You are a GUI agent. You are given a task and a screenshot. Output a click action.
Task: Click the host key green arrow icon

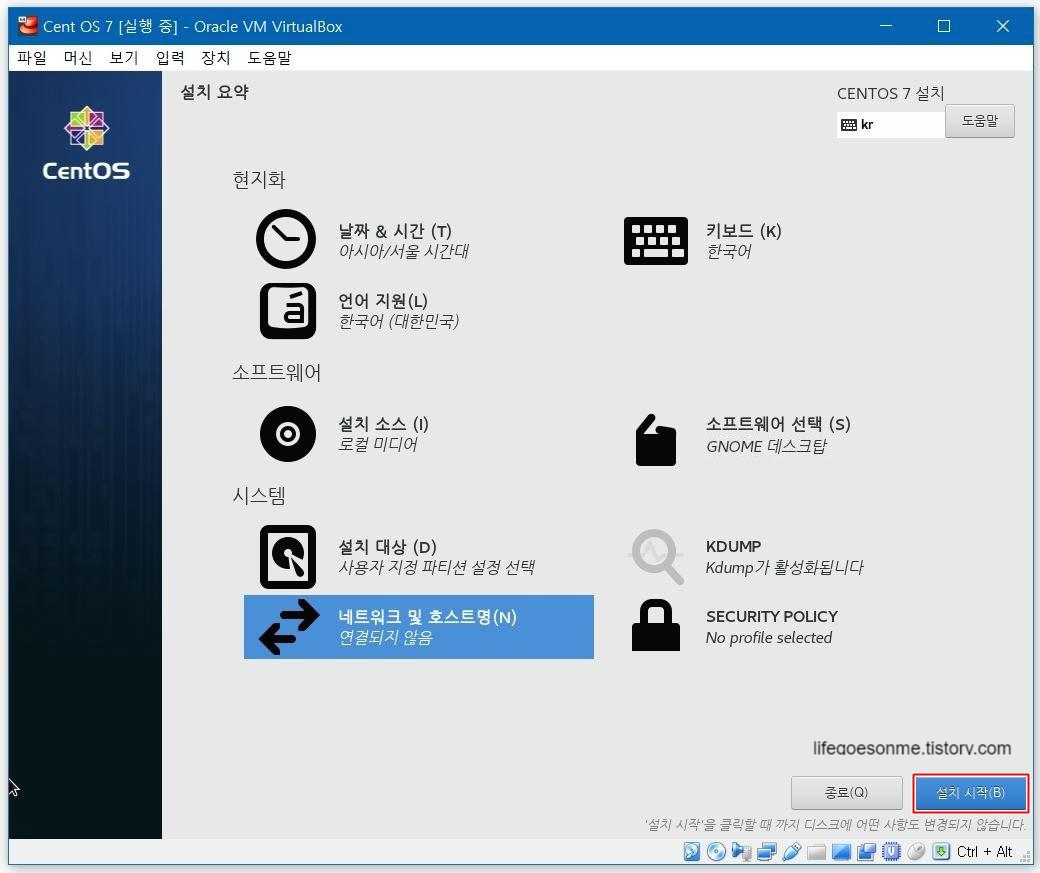point(941,851)
